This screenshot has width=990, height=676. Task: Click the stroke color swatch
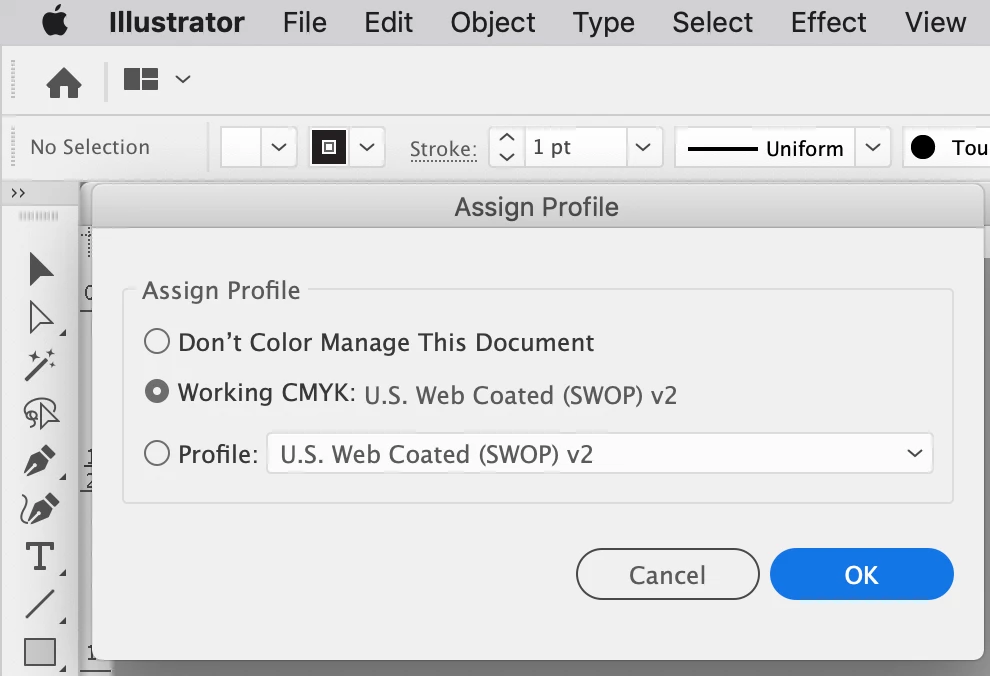329,147
